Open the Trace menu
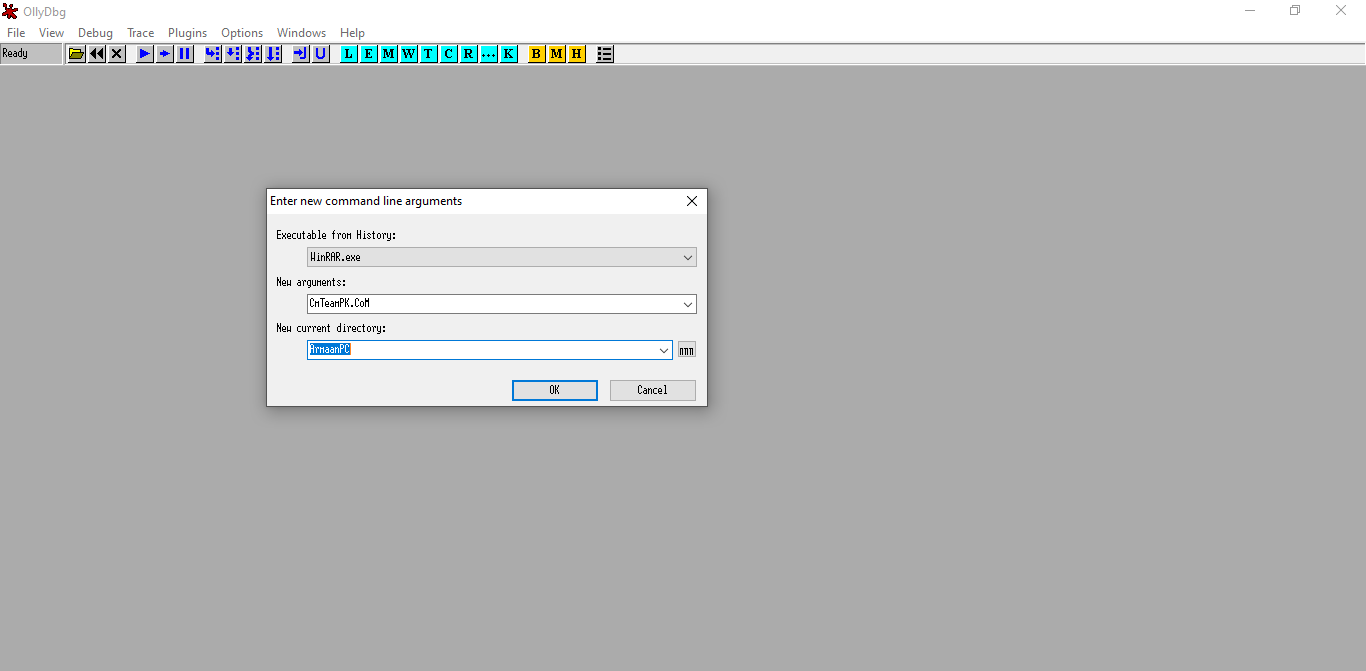This screenshot has width=1366, height=671. click(x=141, y=33)
